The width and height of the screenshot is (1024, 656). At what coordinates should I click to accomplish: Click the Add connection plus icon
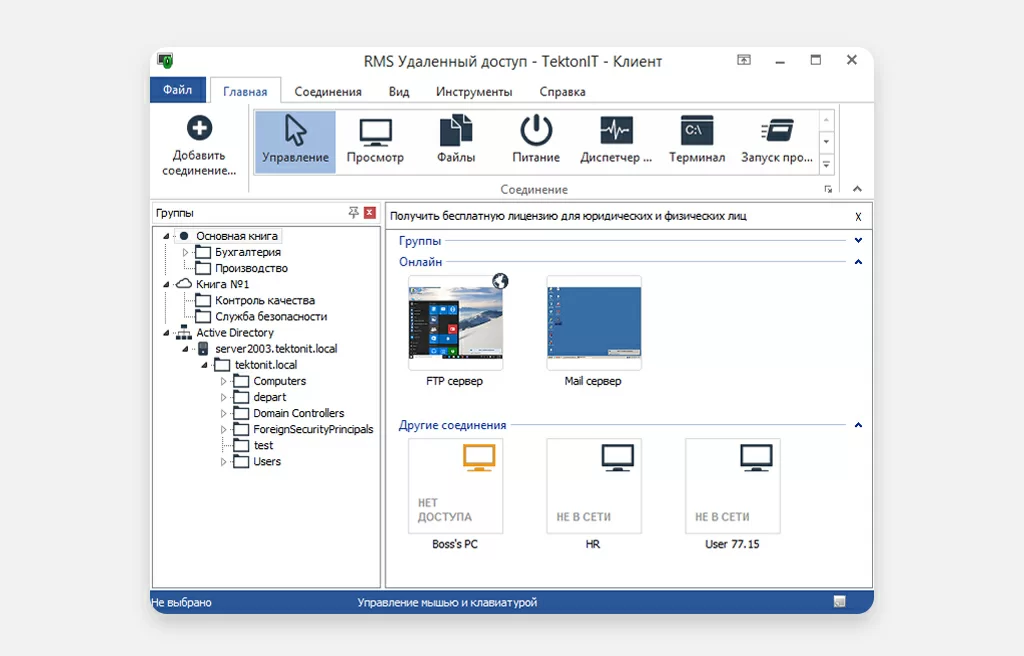coord(200,128)
